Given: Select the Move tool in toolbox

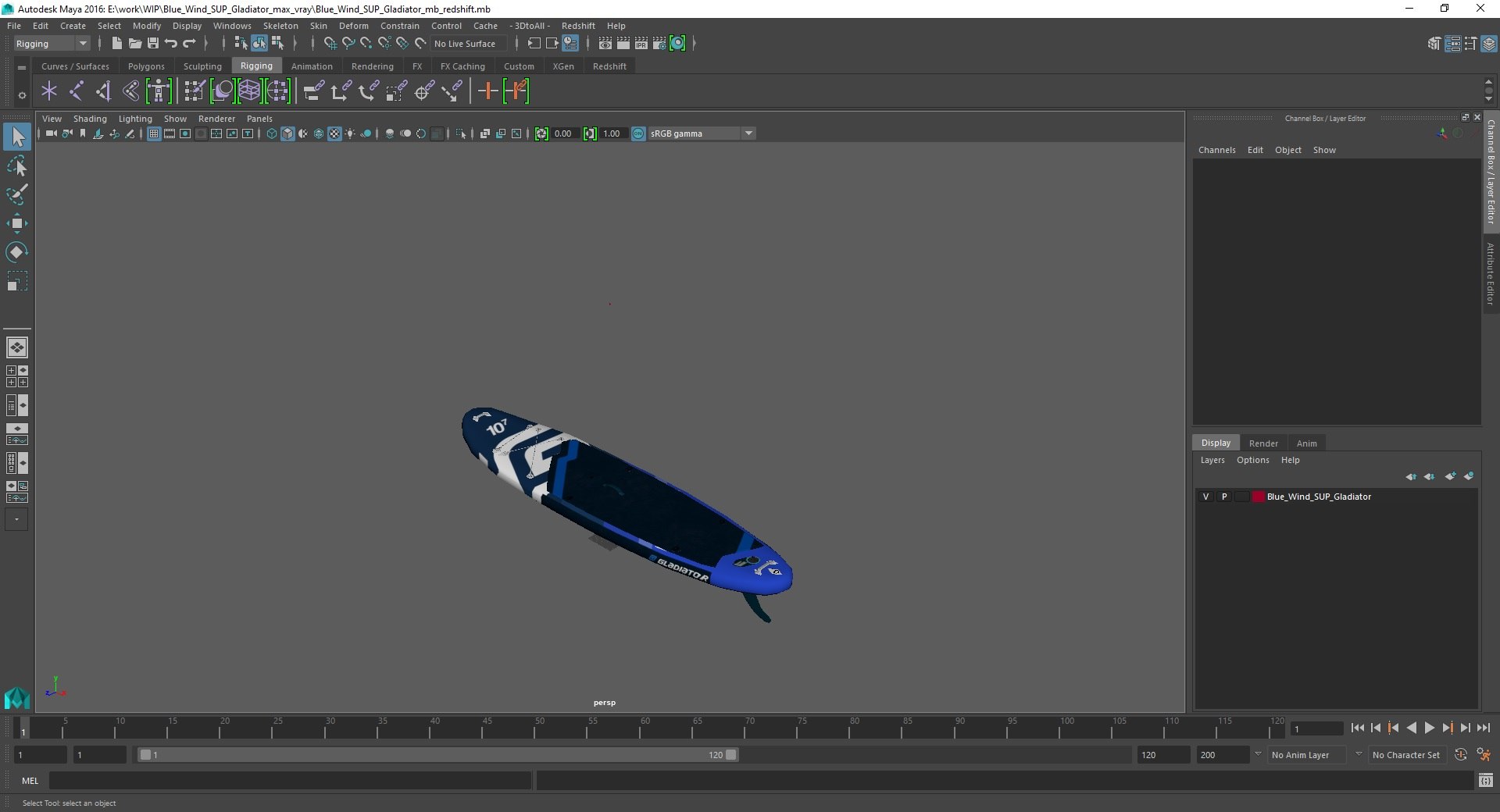Looking at the screenshot, I should pos(17,223).
